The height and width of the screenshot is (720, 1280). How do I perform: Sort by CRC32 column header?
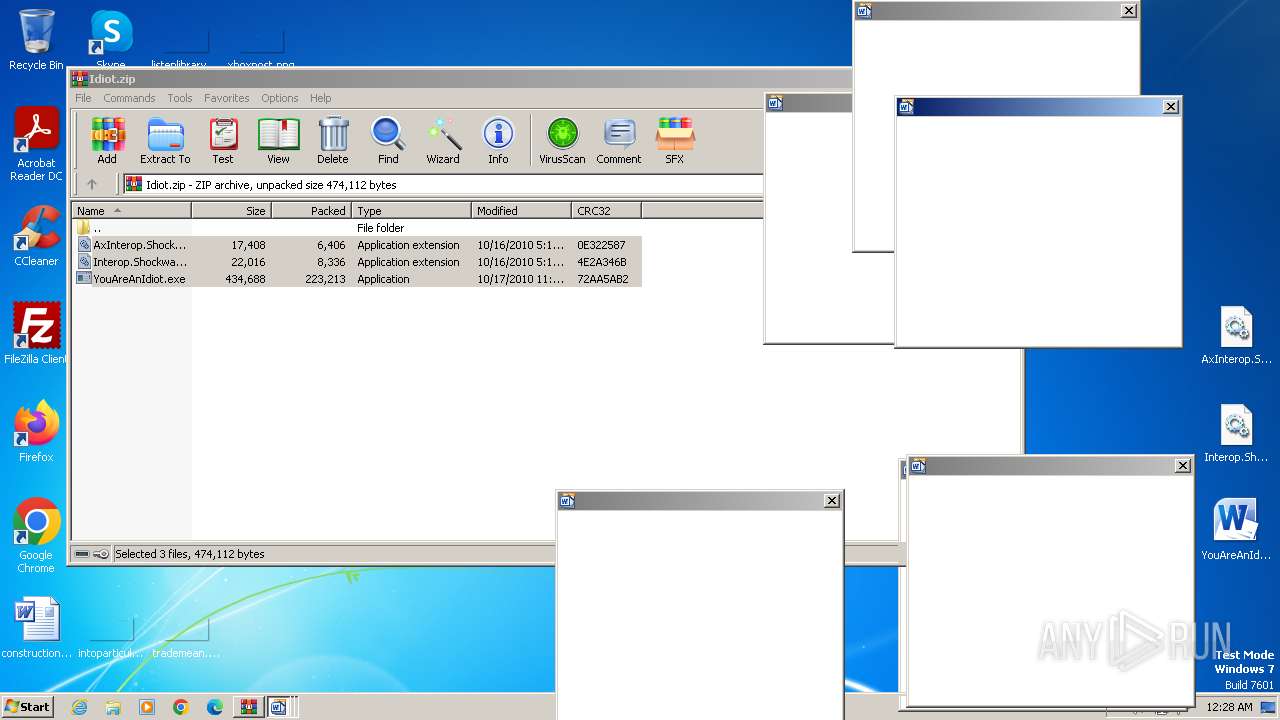(606, 211)
